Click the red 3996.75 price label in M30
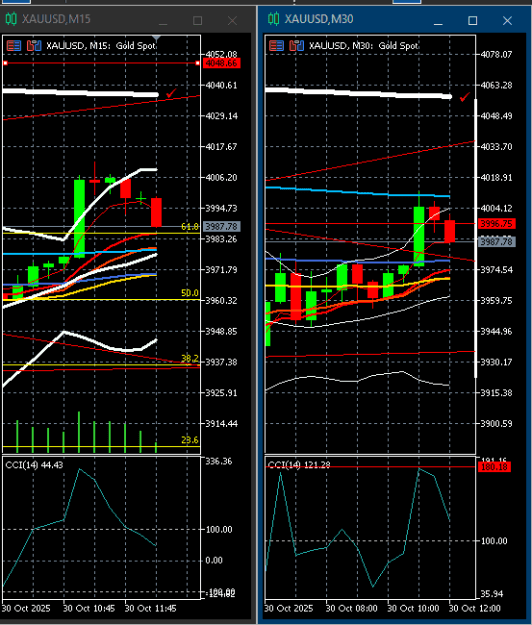The height and width of the screenshot is (625, 532). click(497, 224)
